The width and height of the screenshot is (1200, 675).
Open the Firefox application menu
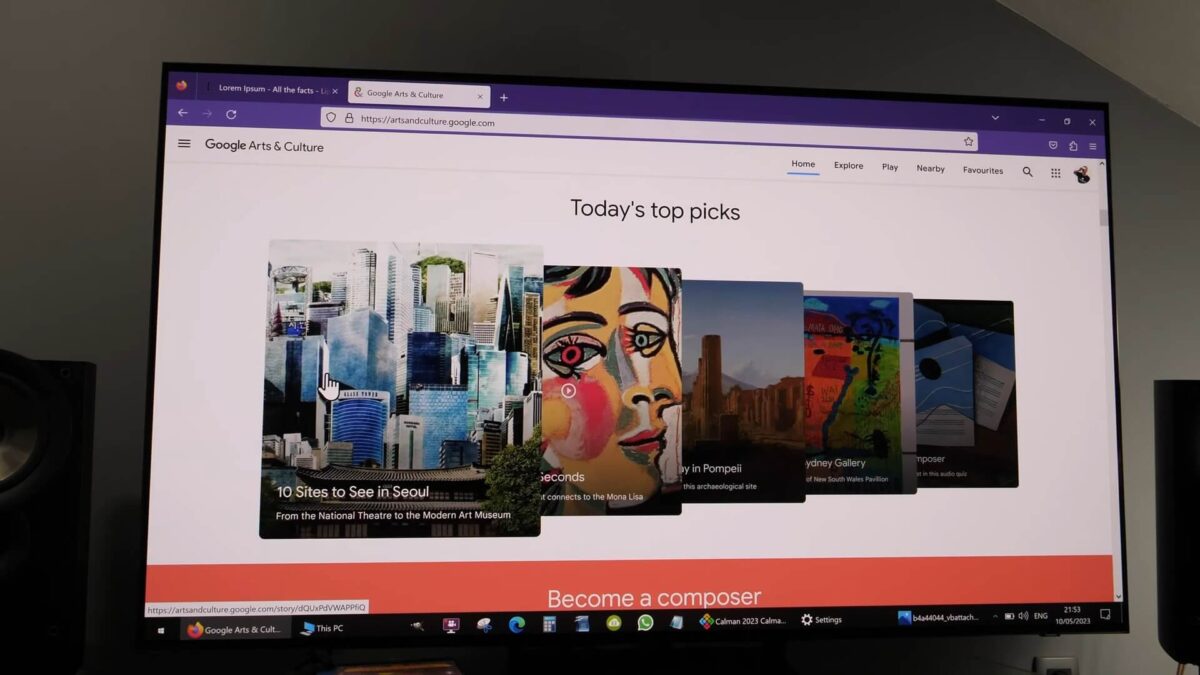point(1092,146)
